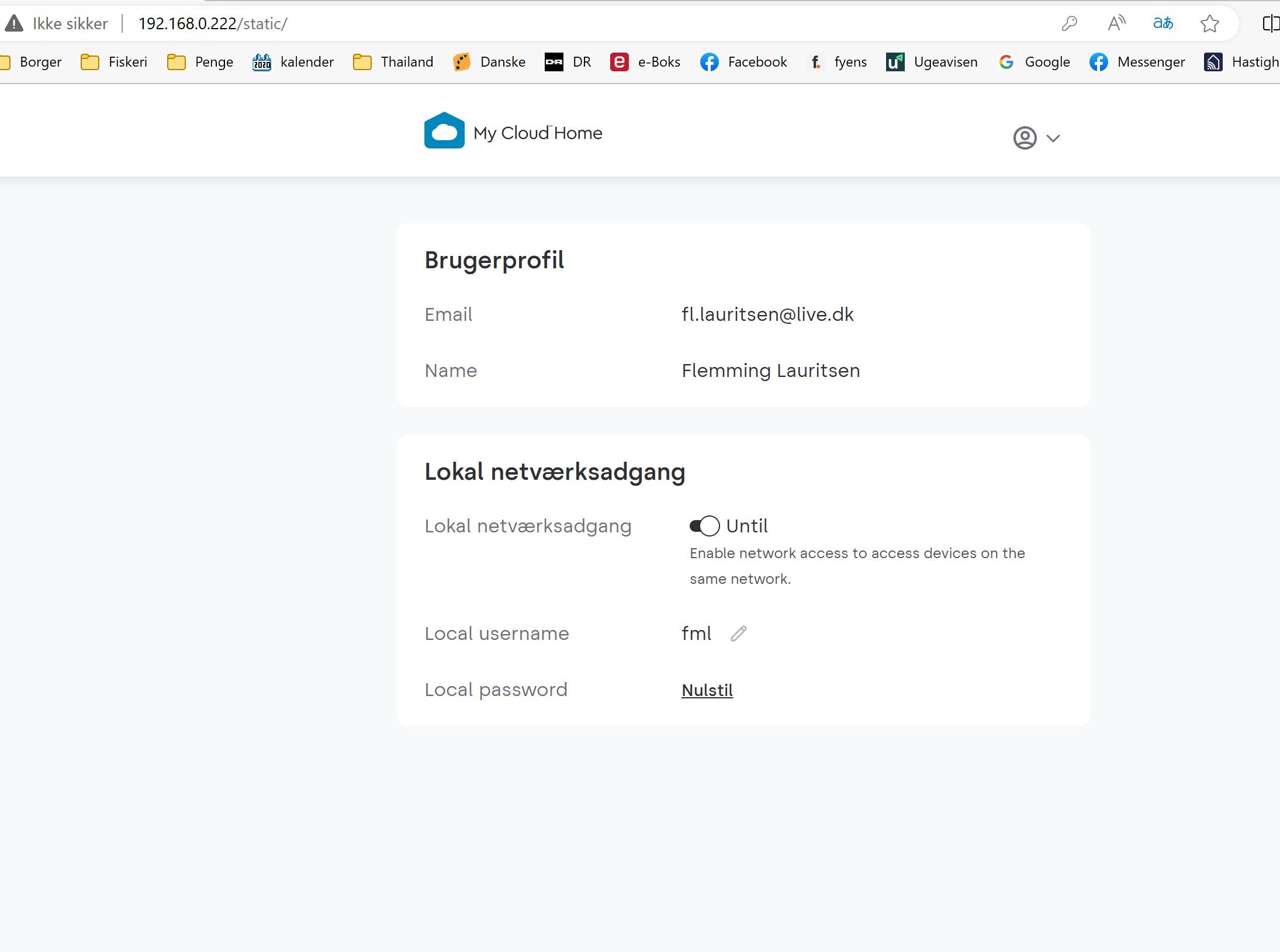Click the My Cloud Home logo
This screenshot has height=952, width=1280.
pyautogui.click(x=513, y=131)
